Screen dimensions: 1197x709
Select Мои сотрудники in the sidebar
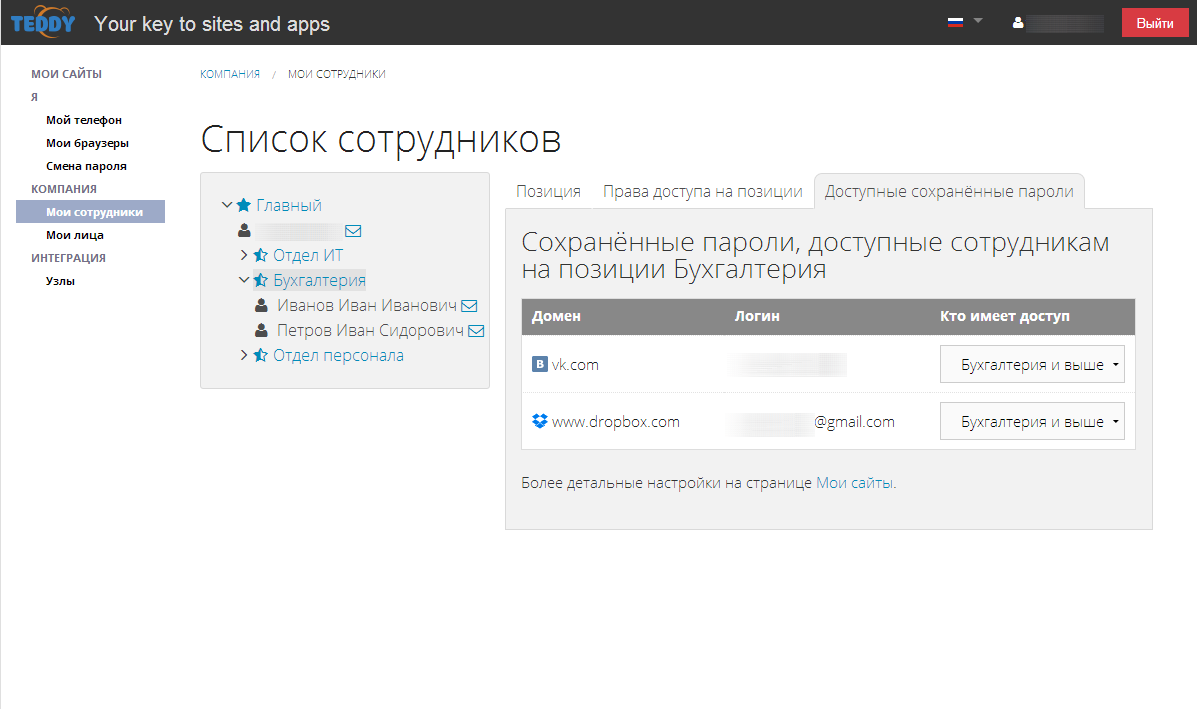91,211
